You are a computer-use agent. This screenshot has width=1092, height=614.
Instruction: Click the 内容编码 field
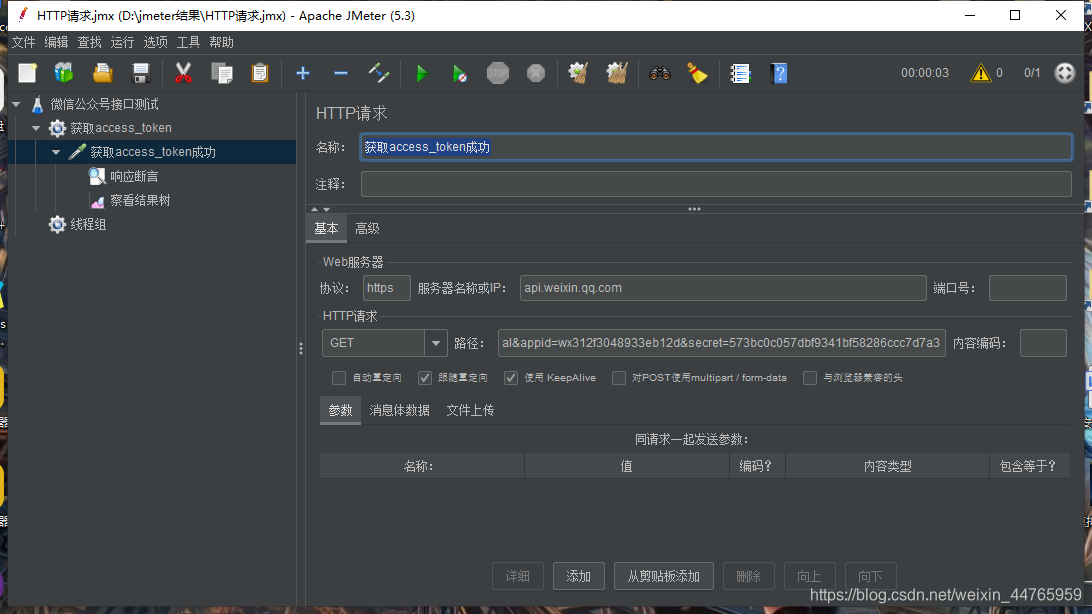[x=1043, y=343]
